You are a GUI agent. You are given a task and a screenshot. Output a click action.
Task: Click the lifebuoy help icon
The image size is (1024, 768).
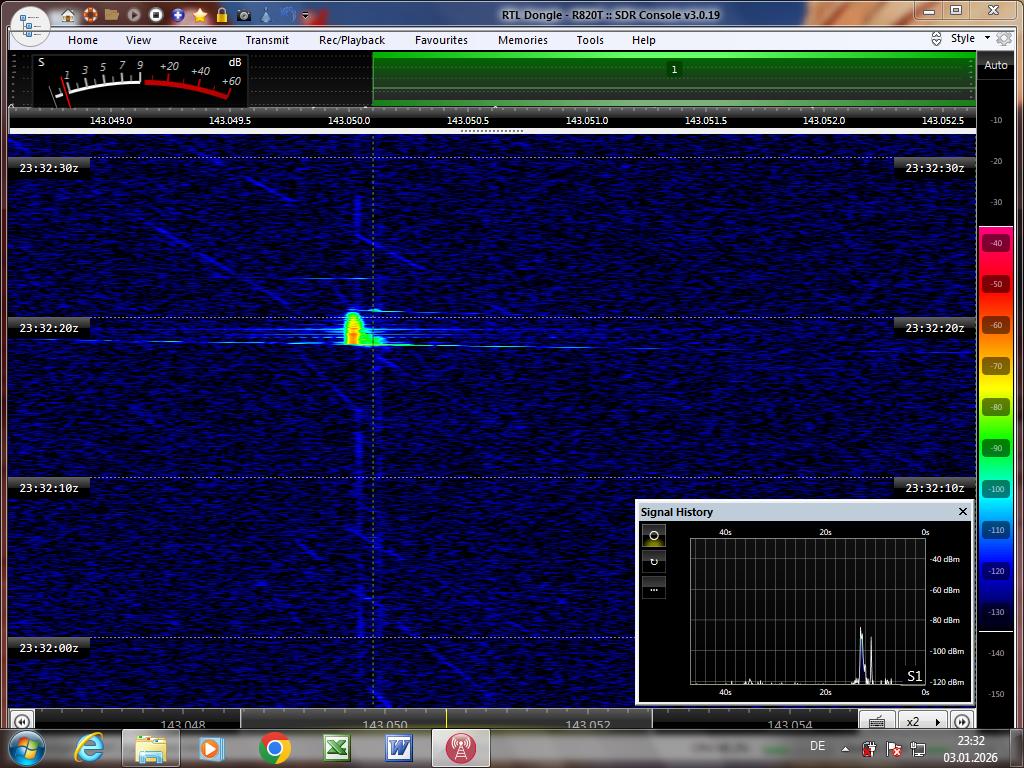90,14
